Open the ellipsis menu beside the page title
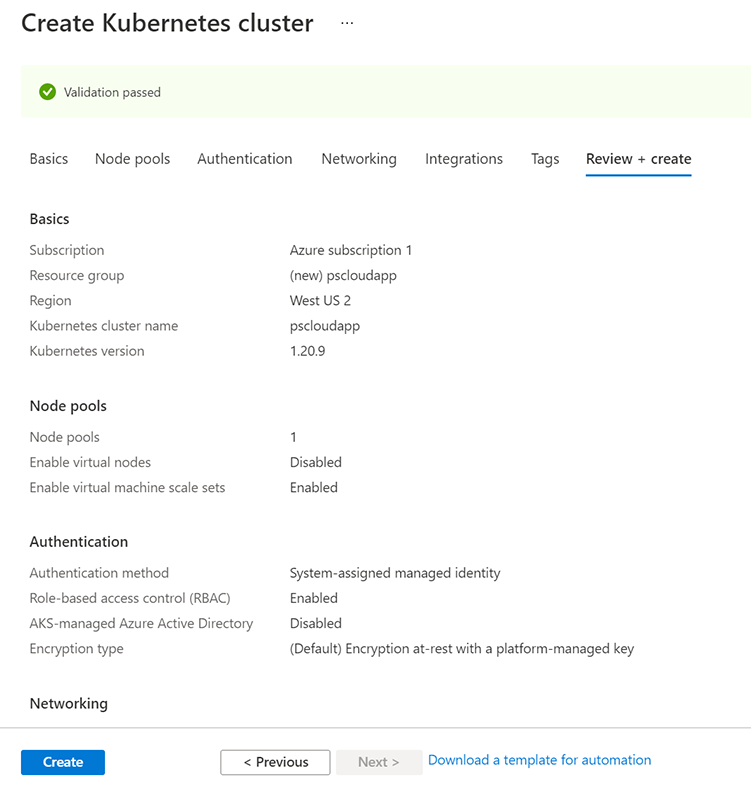 (347, 23)
